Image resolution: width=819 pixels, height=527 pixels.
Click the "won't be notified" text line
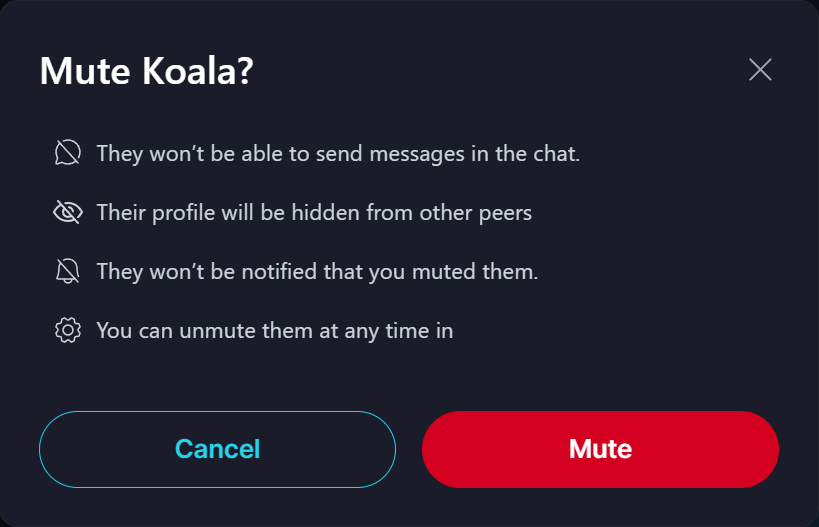[x=317, y=272]
